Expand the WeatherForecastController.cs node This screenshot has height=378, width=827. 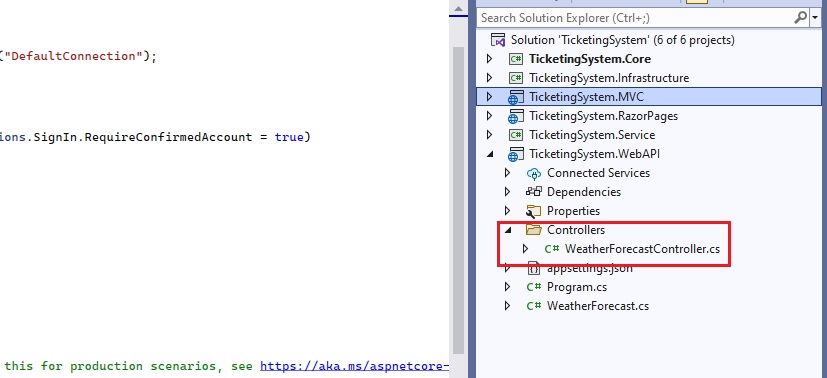tap(525, 249)
